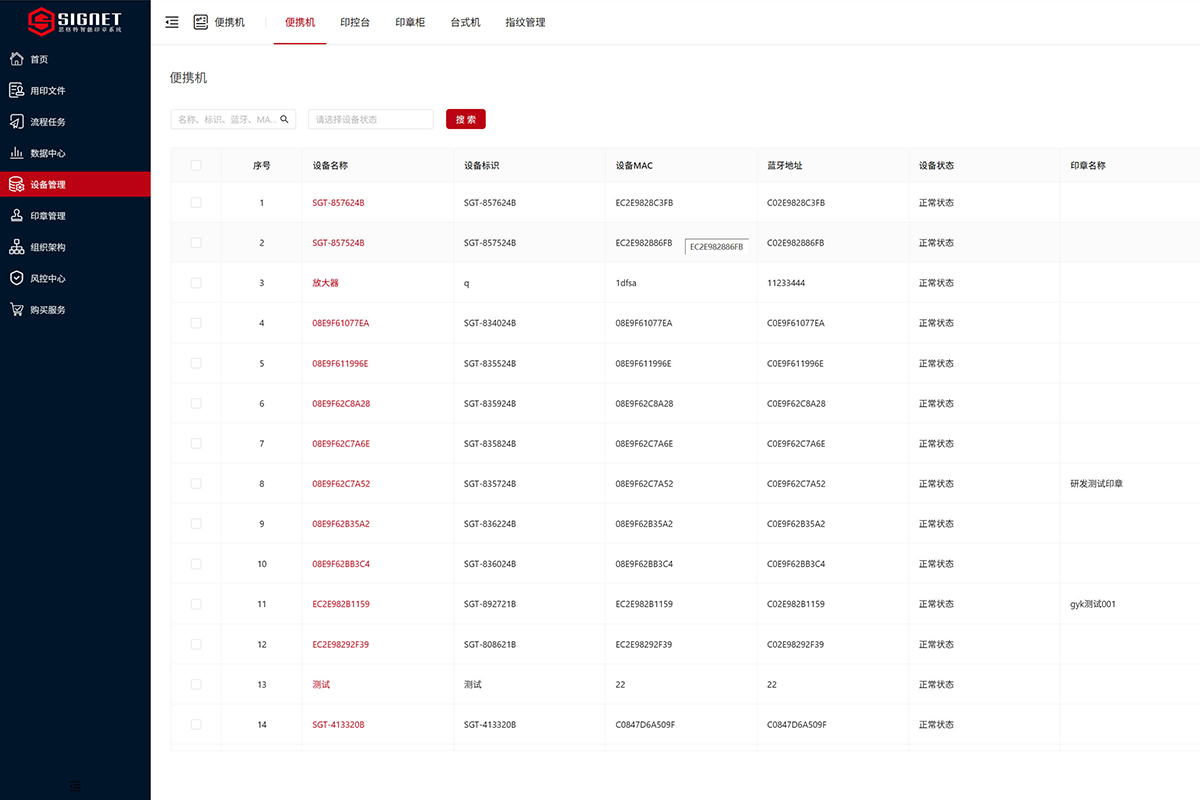Screen dimensions: 1200x800
Task: Check the row for 08E9F611996E
Action: [x=196, y=363]
